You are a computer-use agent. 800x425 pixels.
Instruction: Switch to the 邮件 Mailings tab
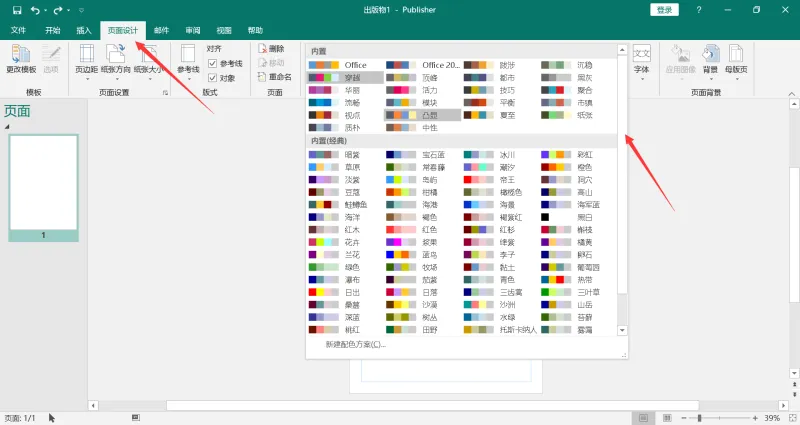[161, 31]
